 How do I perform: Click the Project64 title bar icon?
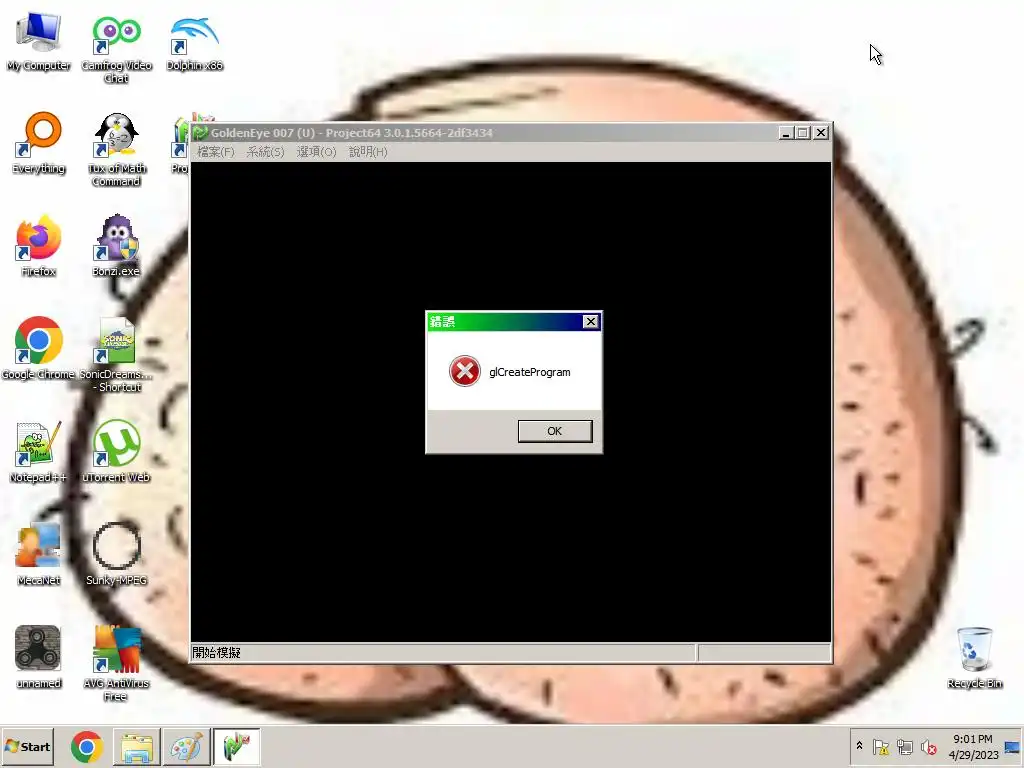(200, 133)
